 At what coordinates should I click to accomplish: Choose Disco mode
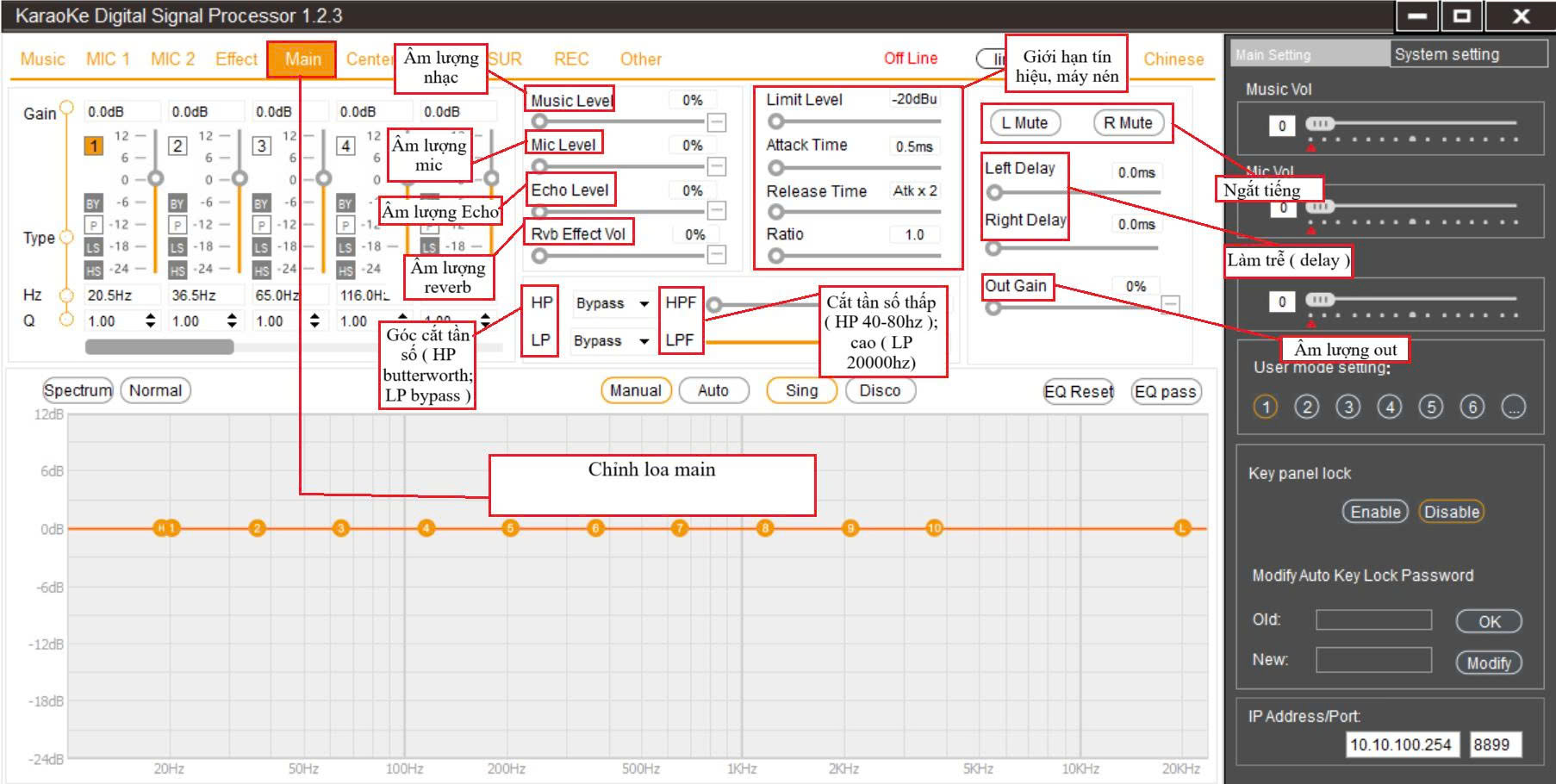(880, 390)
